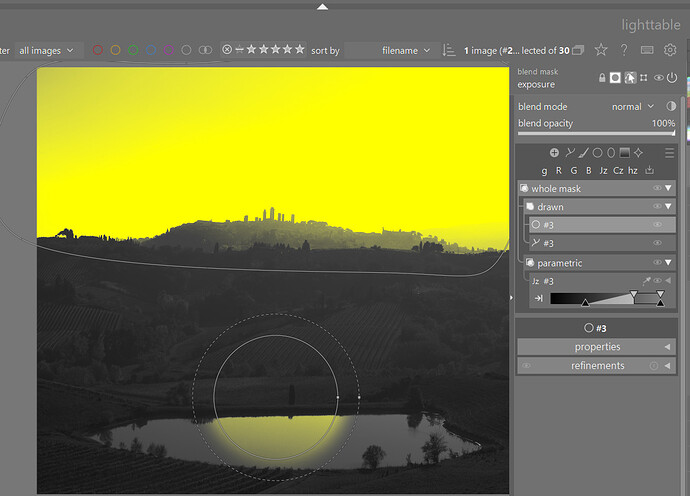Image resolution: width=690 pixels, height=496 pixels.
Task: Filter by blue color label
Action: [x=151, y=50]
